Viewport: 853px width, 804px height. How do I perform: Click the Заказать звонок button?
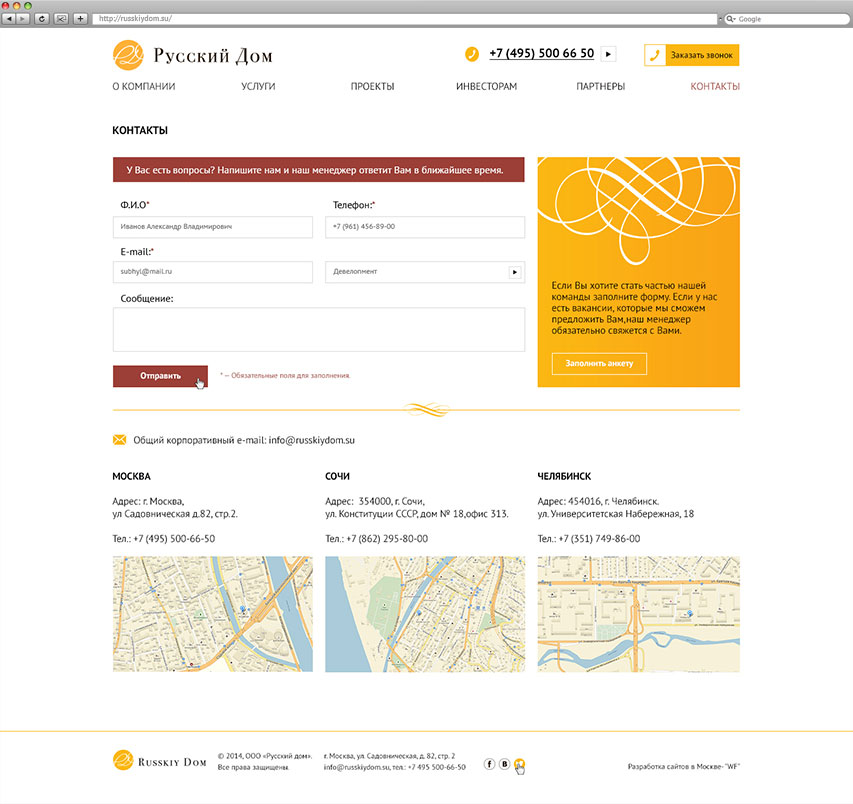691,55
